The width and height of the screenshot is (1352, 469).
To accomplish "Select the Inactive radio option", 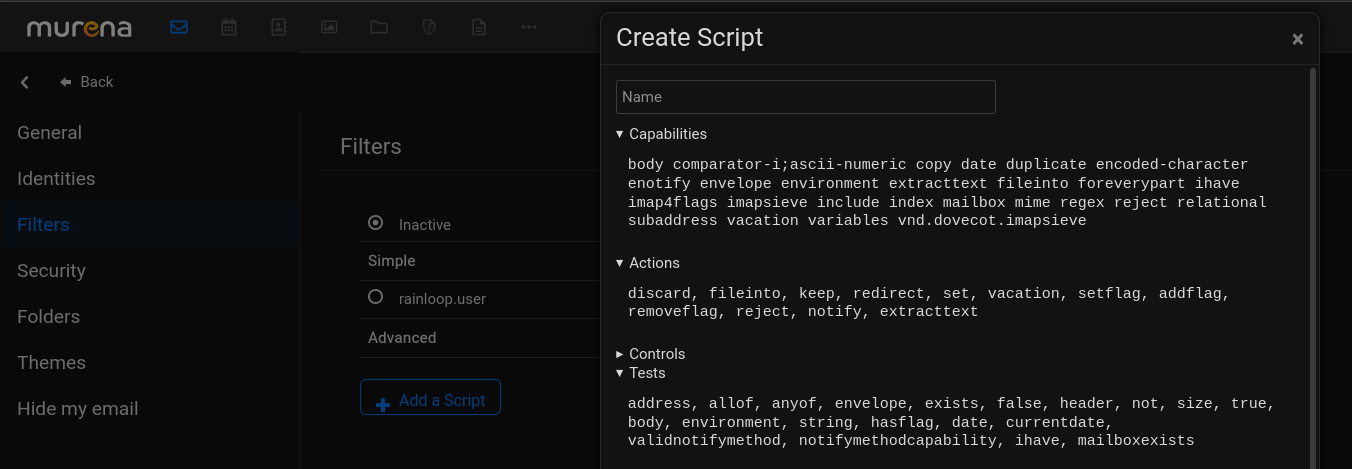I will pos(376,223).
